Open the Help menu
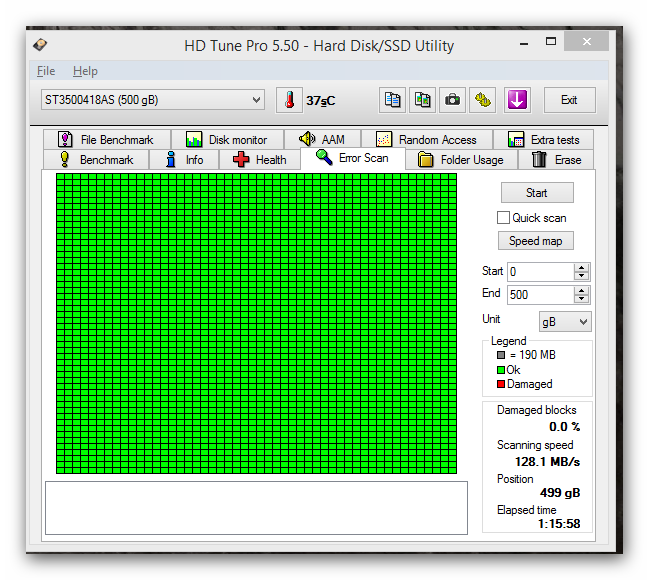Screen dimensions: 649x580 coord(85,71)
